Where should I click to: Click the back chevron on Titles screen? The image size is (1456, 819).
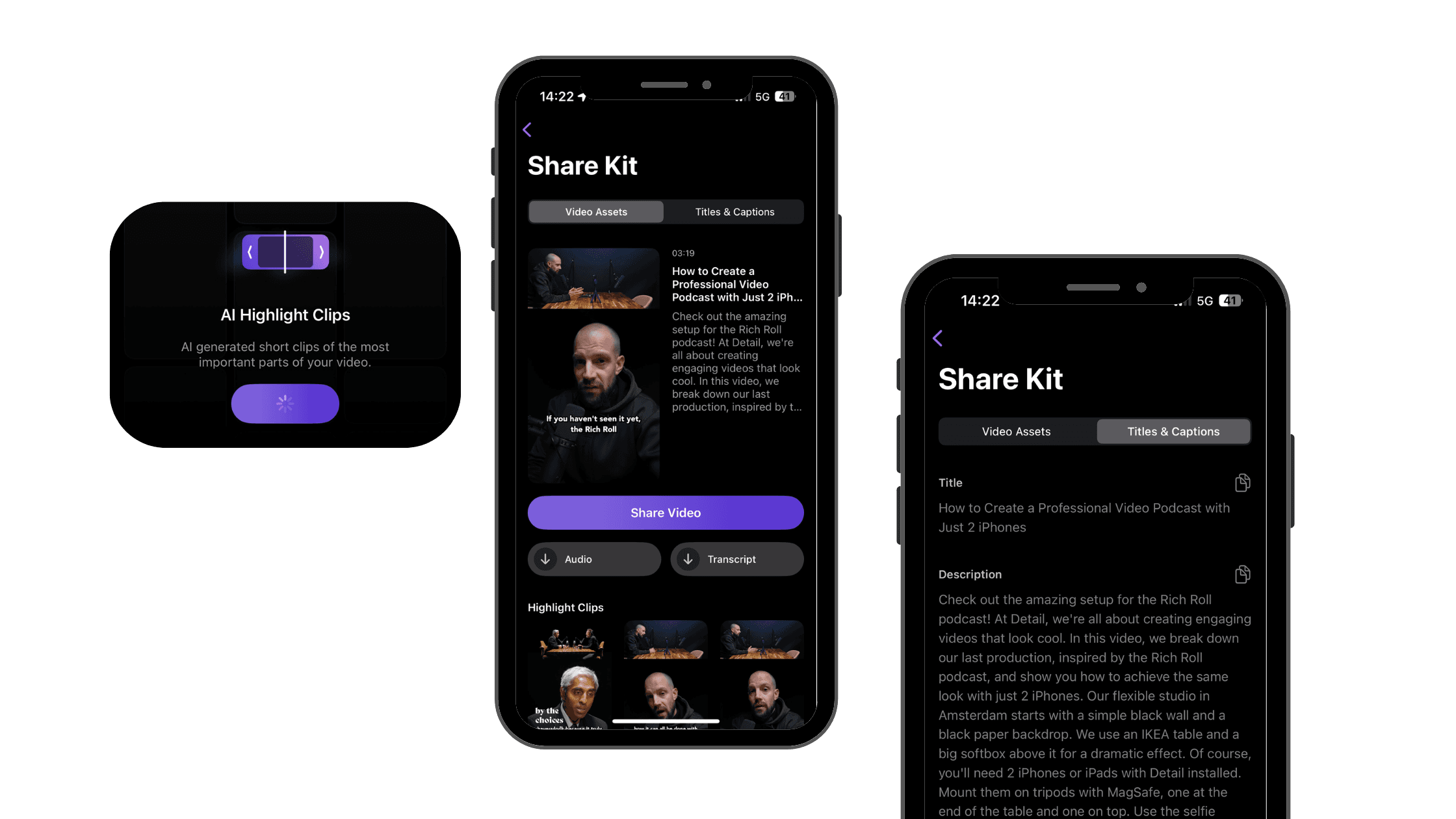(938, 338)
